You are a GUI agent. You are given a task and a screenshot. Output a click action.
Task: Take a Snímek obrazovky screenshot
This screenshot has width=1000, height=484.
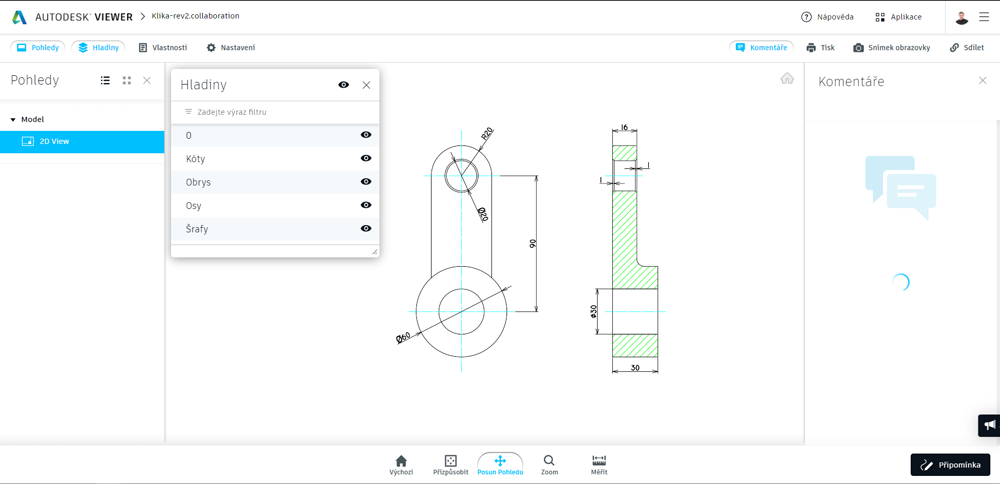click(x=892, y=47)
